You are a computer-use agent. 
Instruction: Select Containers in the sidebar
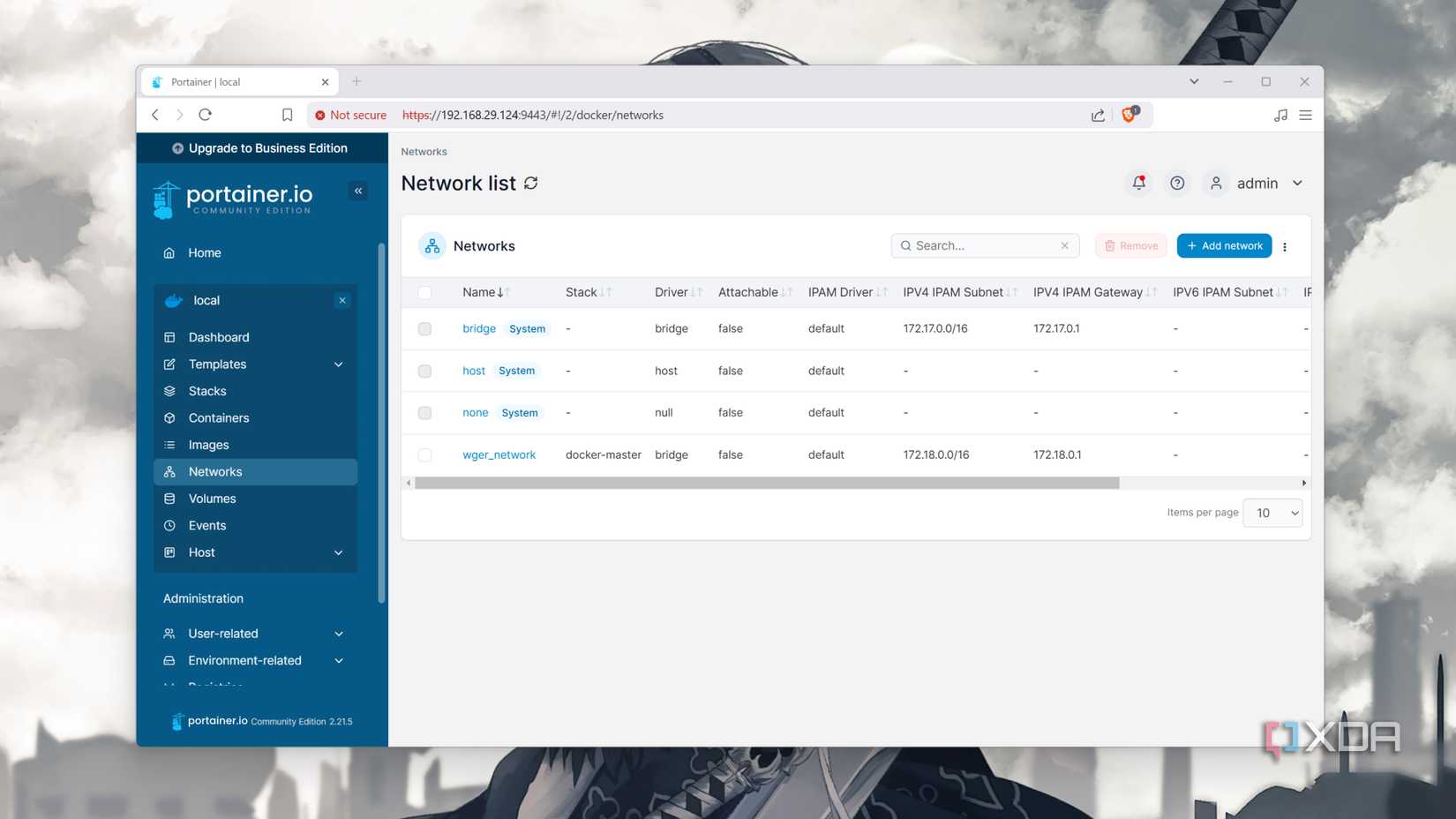(218, 417)
